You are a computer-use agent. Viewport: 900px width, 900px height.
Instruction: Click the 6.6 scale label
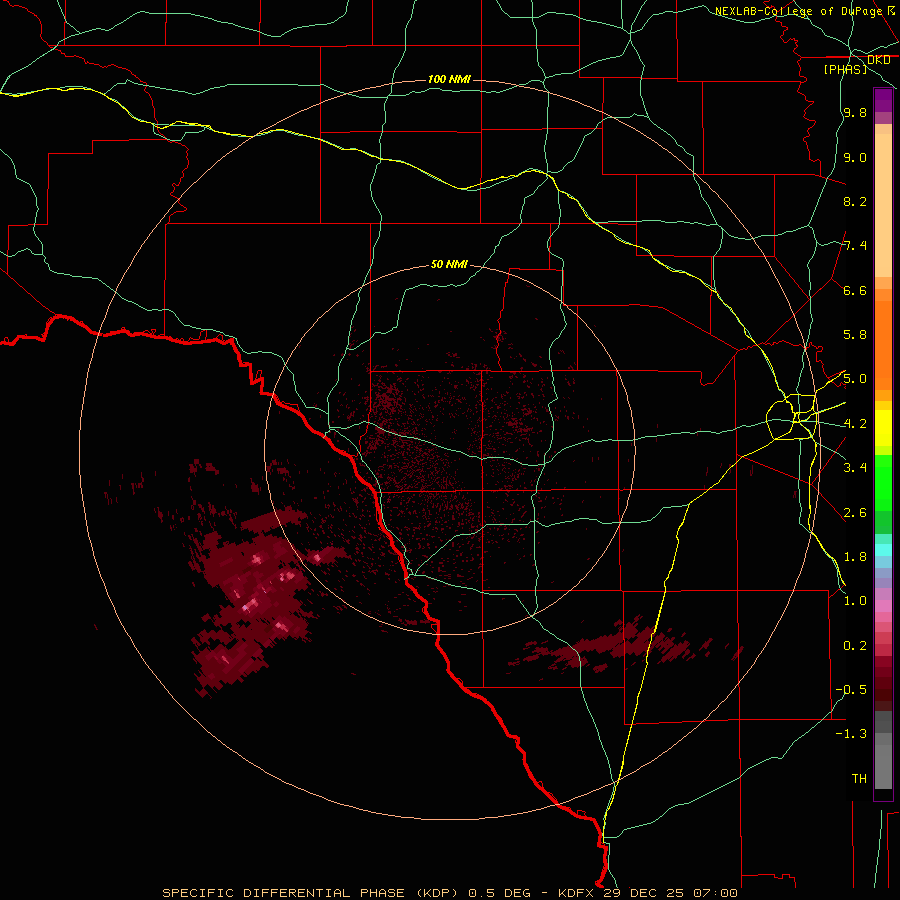pos(855,290)
